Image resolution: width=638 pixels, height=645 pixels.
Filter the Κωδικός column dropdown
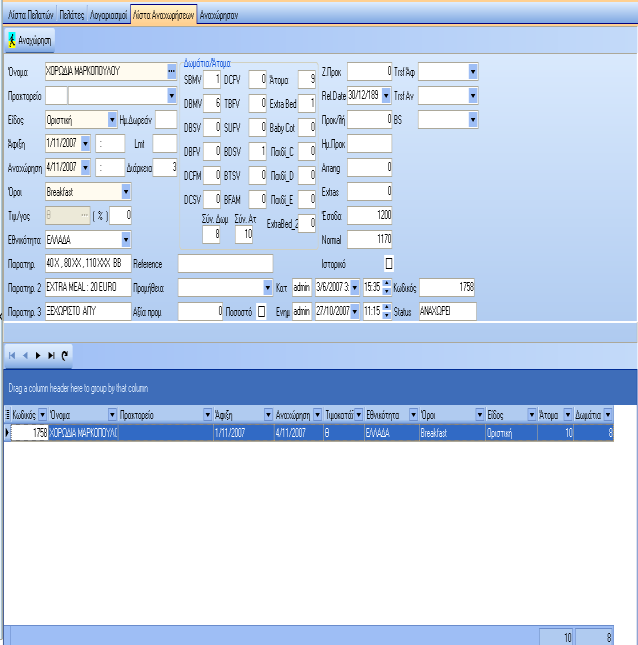coord(42,415)
